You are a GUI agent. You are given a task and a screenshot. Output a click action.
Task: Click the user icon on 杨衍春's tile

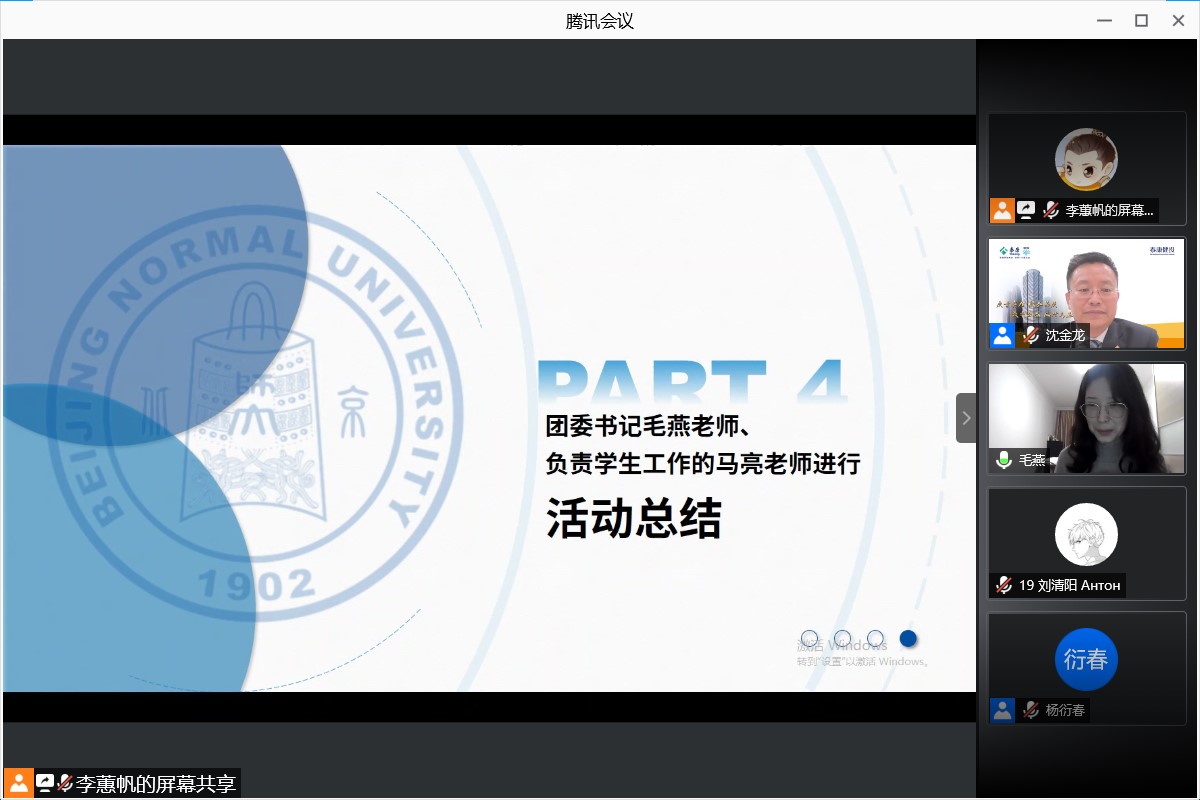[1002, 710]
